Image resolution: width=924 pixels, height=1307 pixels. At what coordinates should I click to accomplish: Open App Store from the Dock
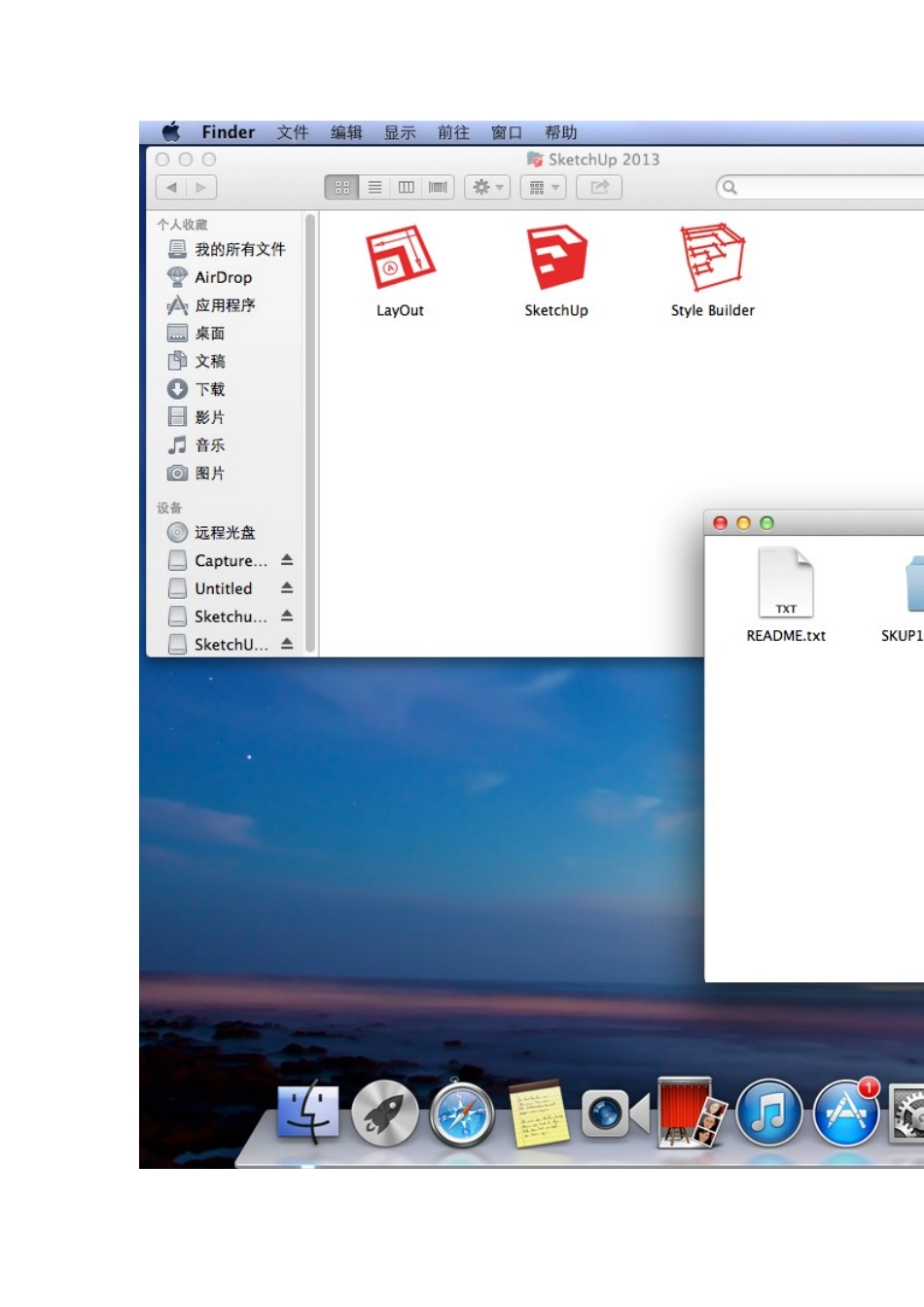coord(845,1114)
